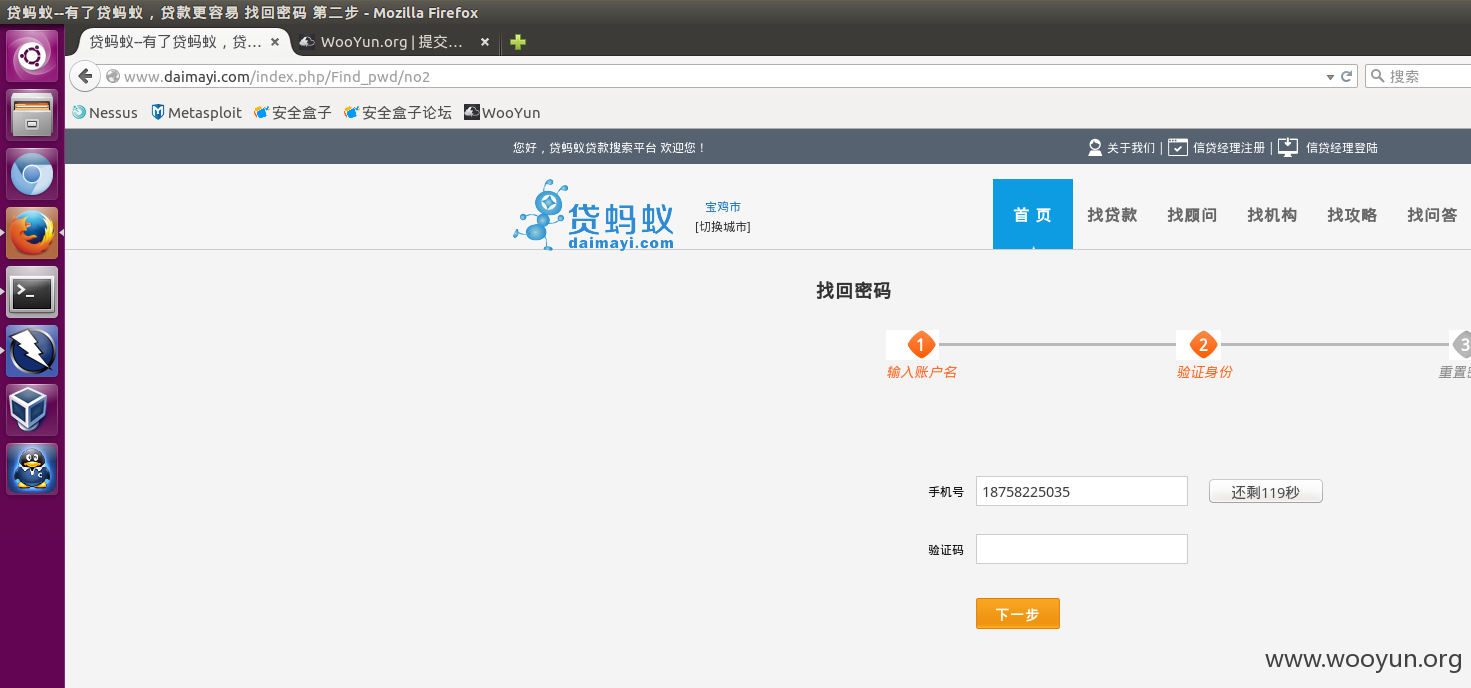Open URL bar history dropdown arrow
The height and width of the screenshot is (688, 1471).
tap(1330, 77)
